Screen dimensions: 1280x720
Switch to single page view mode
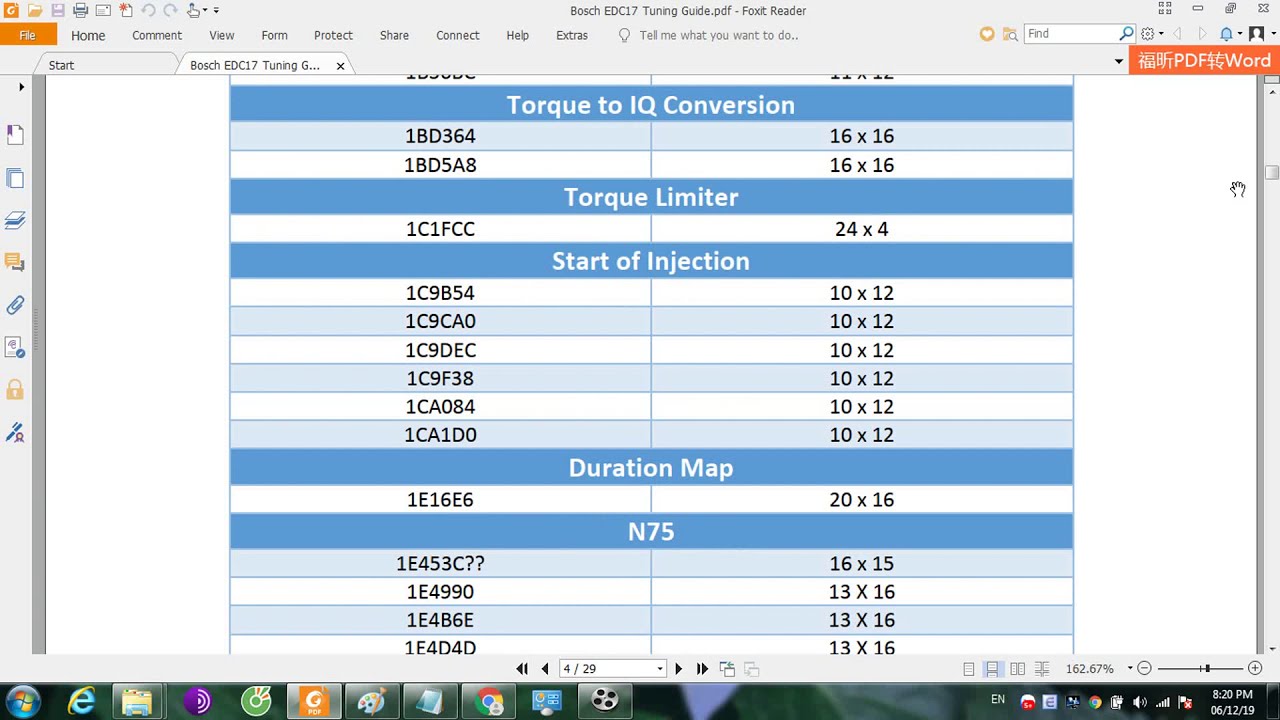click(x=968, y=668)
